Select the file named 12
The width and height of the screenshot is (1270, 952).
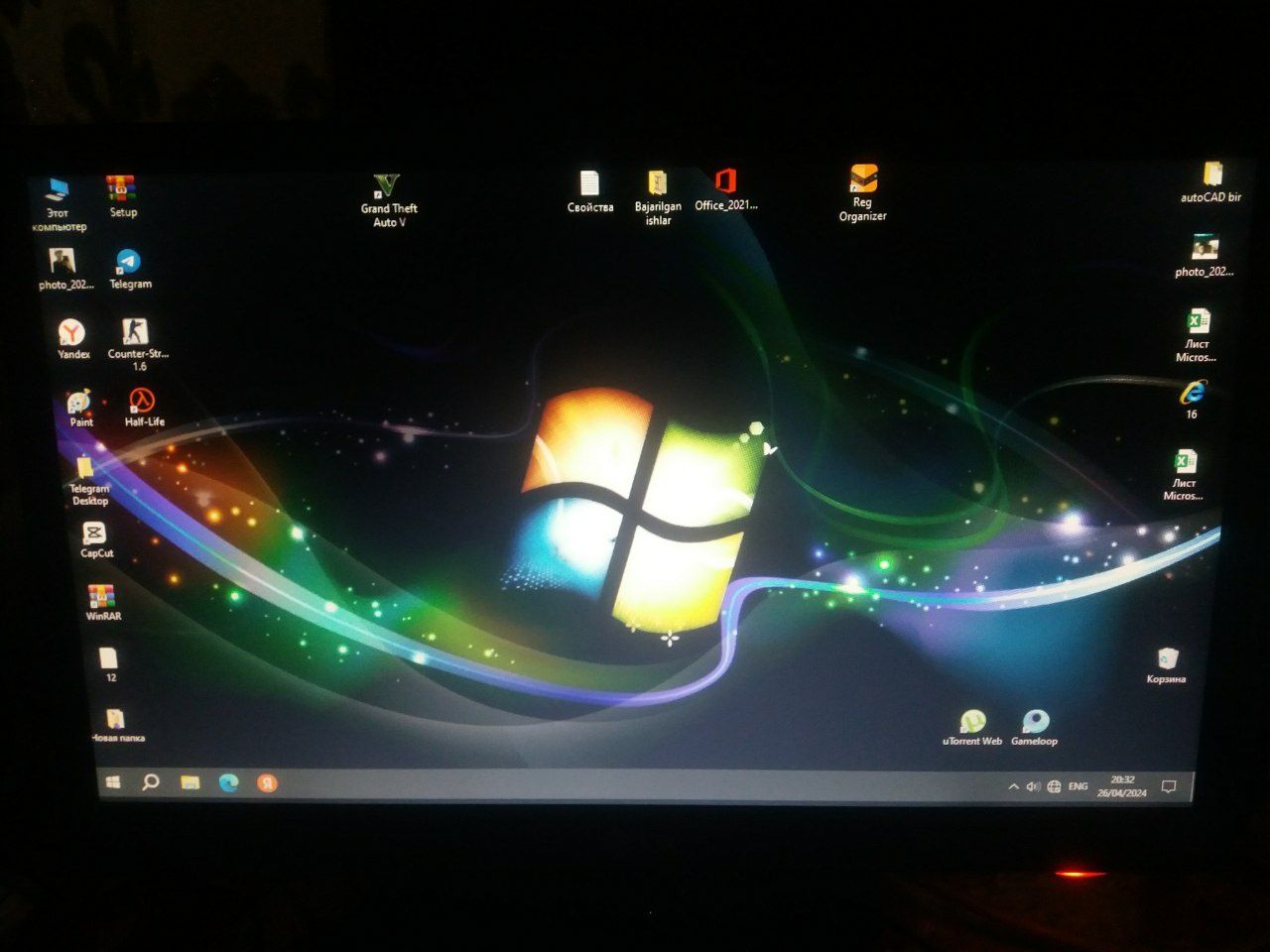click(109, 663)
